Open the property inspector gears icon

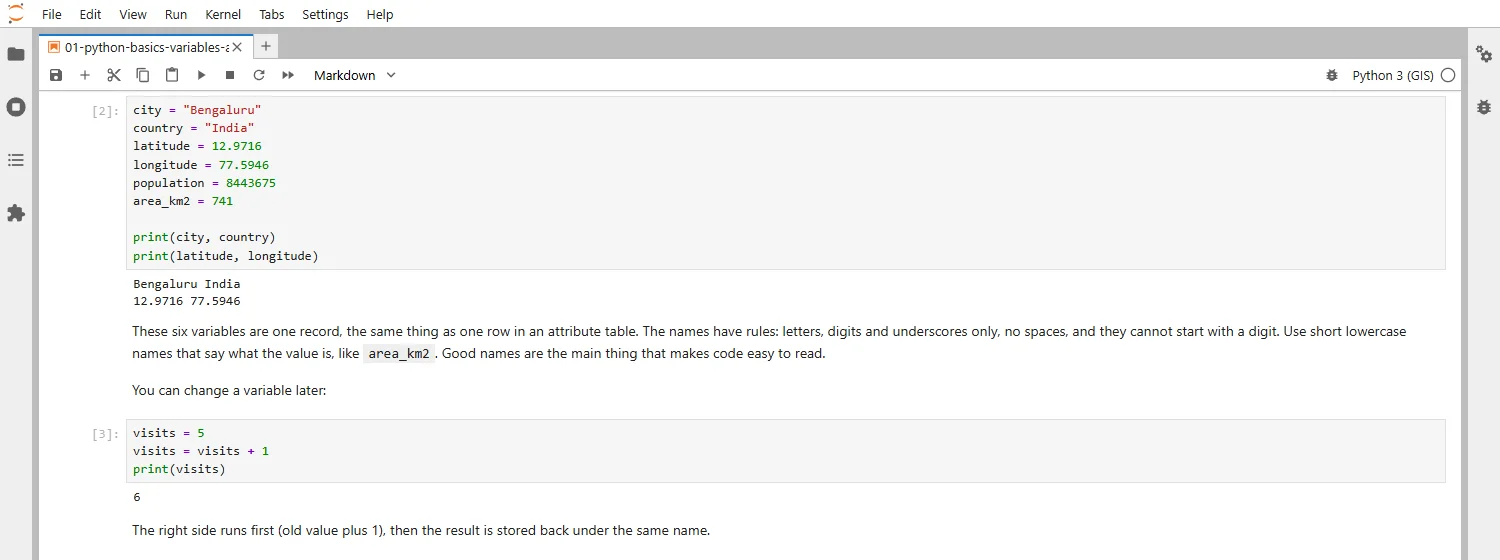(1484, 54)
